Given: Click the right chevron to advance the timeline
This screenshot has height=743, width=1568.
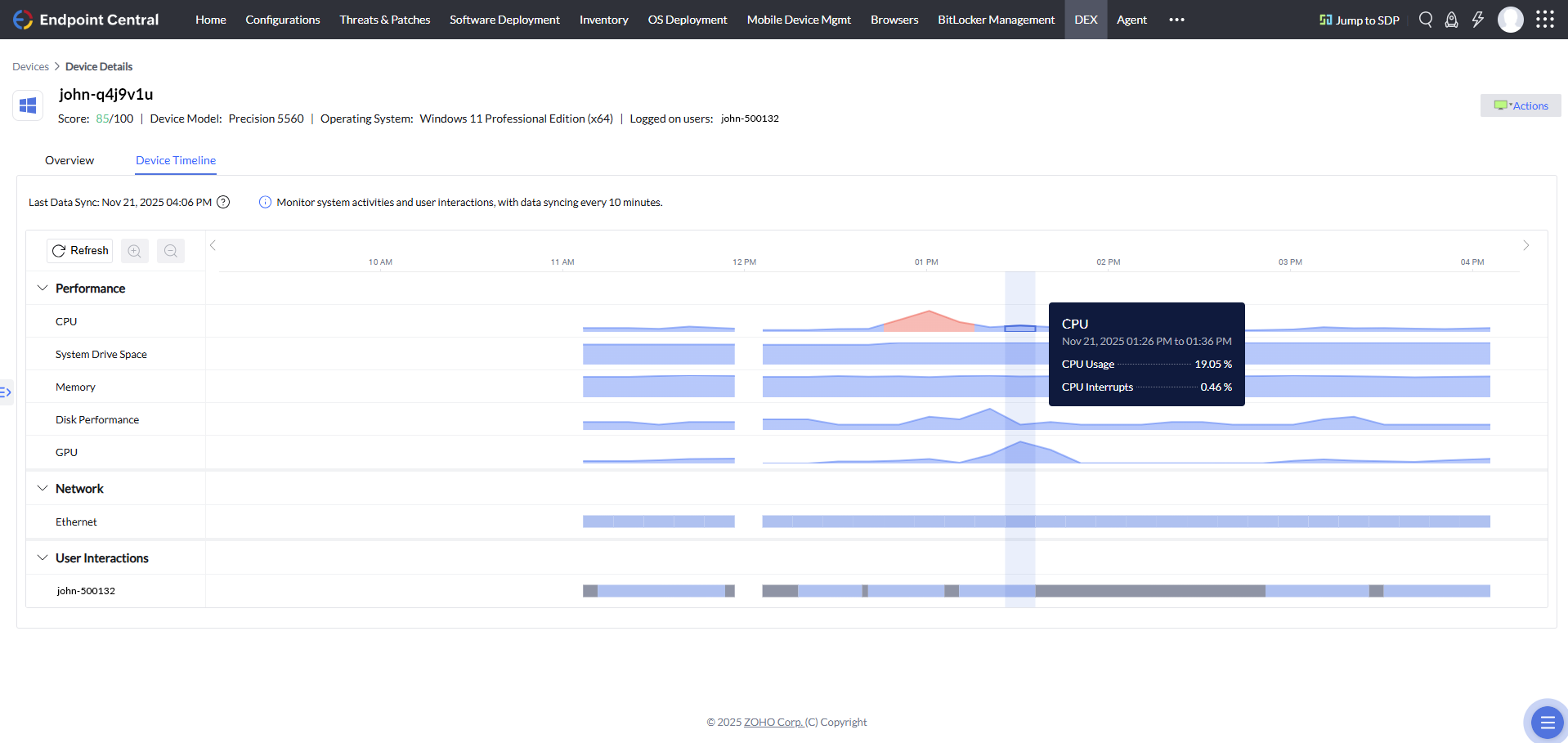Looking at the screenshot, I should point(1525,245).
